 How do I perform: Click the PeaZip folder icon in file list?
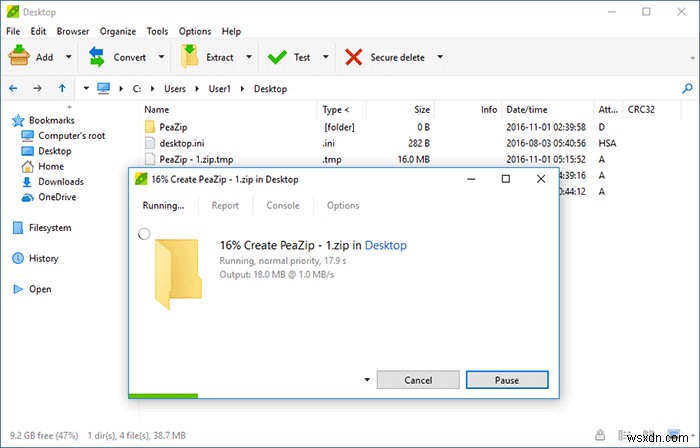point(150,127)
